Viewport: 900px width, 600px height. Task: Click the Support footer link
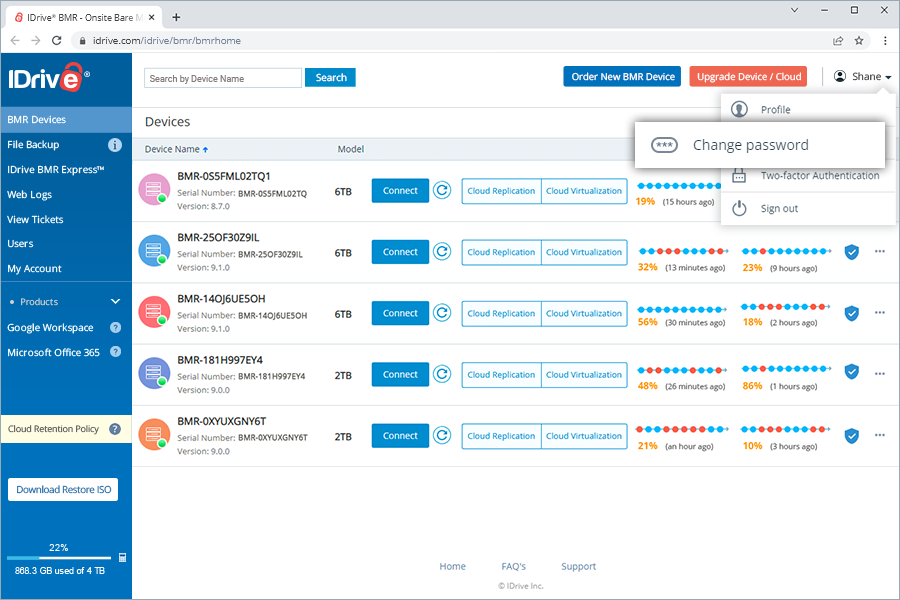[579, 566]
